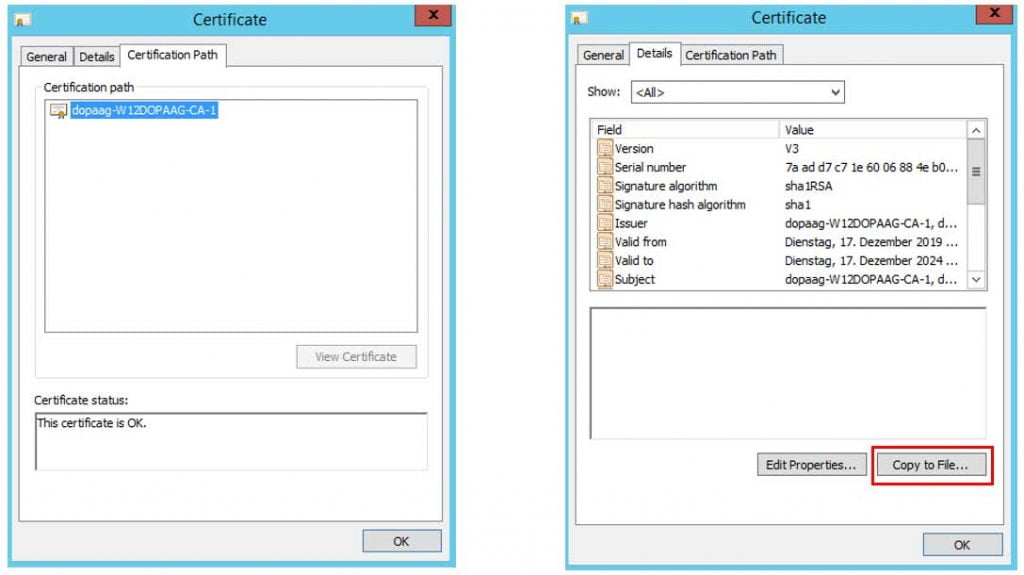
Task: Click the field list scroll down arrow
Action: pyautogui.click(x=976, y=280)
